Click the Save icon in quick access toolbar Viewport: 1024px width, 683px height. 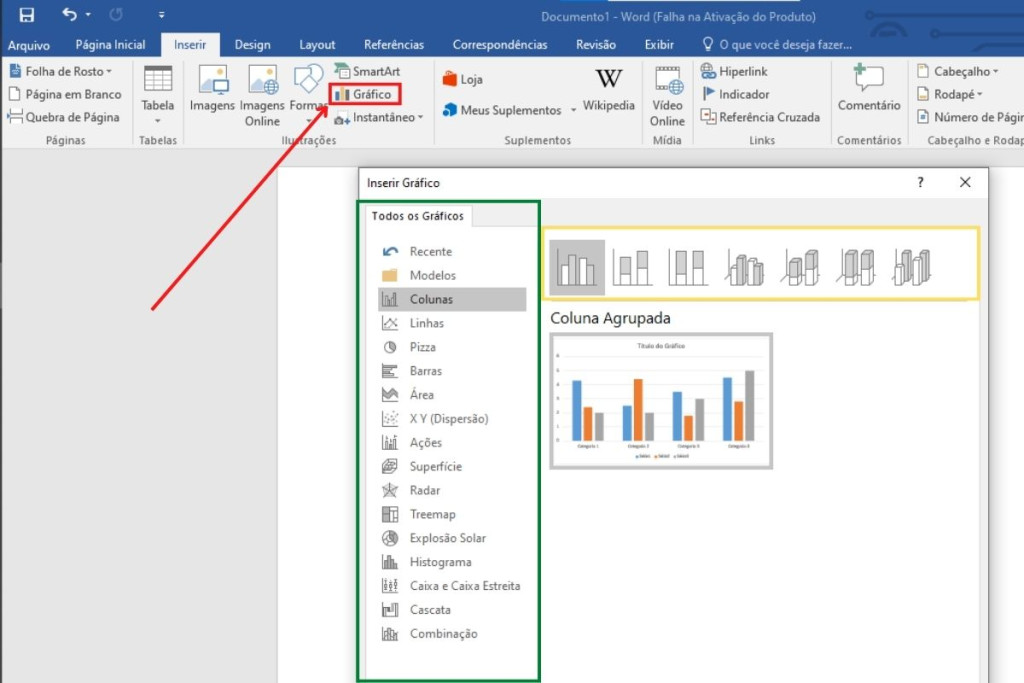pos(27,15)
